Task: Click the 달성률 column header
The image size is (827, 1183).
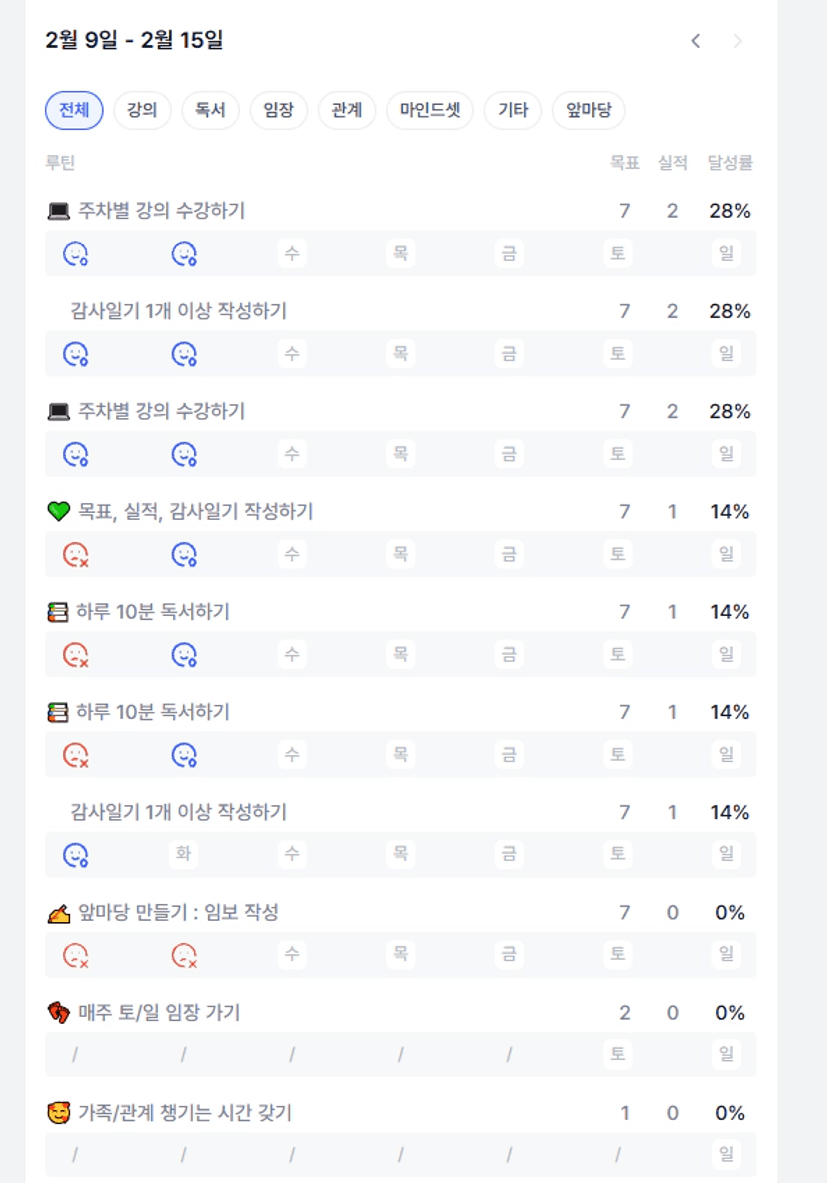Action: pos(730,163)
